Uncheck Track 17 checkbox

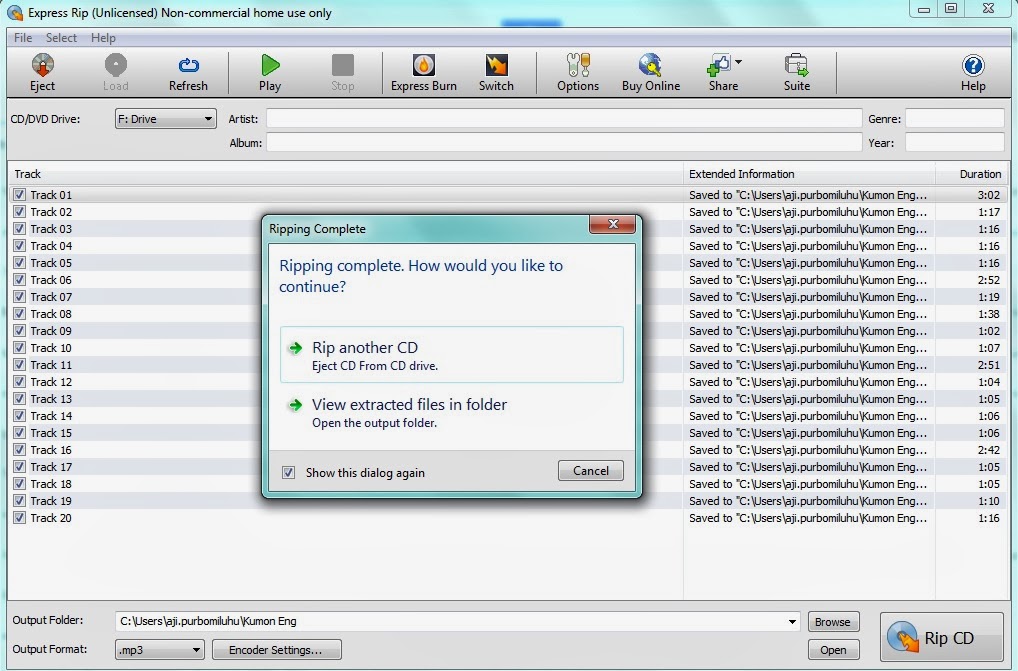[x=19, y=467]
